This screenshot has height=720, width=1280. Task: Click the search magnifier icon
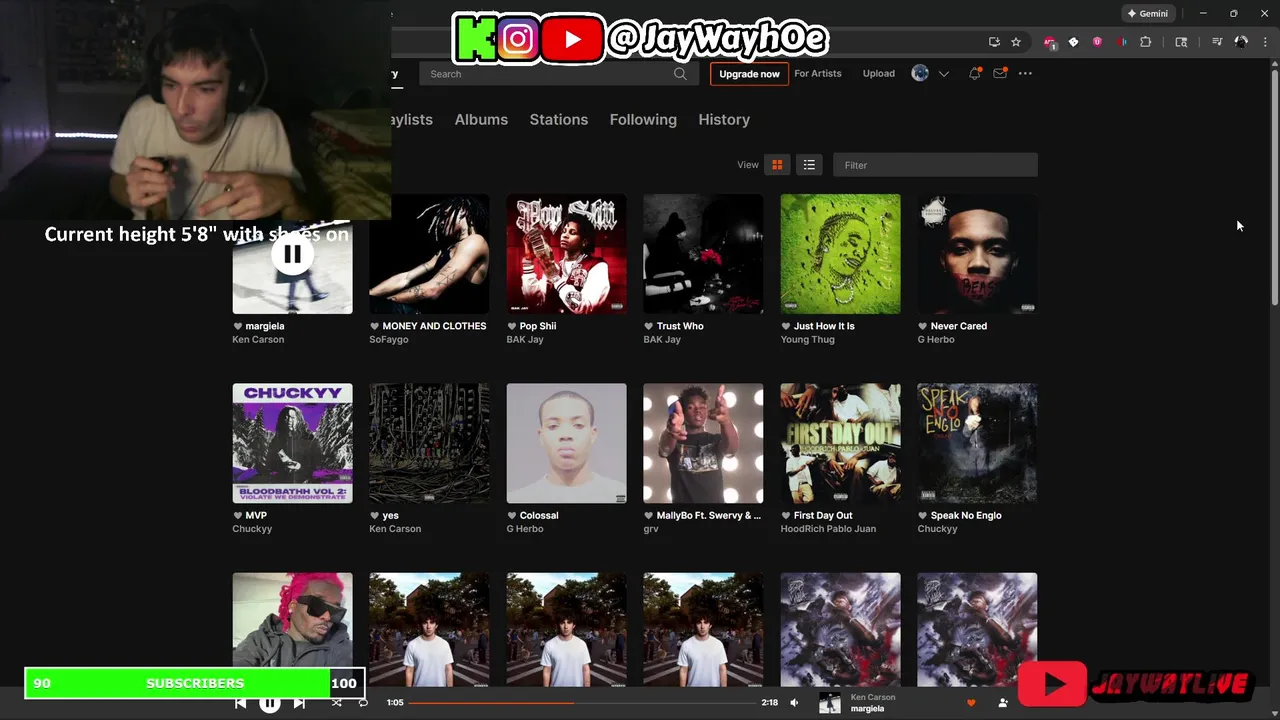tap(680, 73)
